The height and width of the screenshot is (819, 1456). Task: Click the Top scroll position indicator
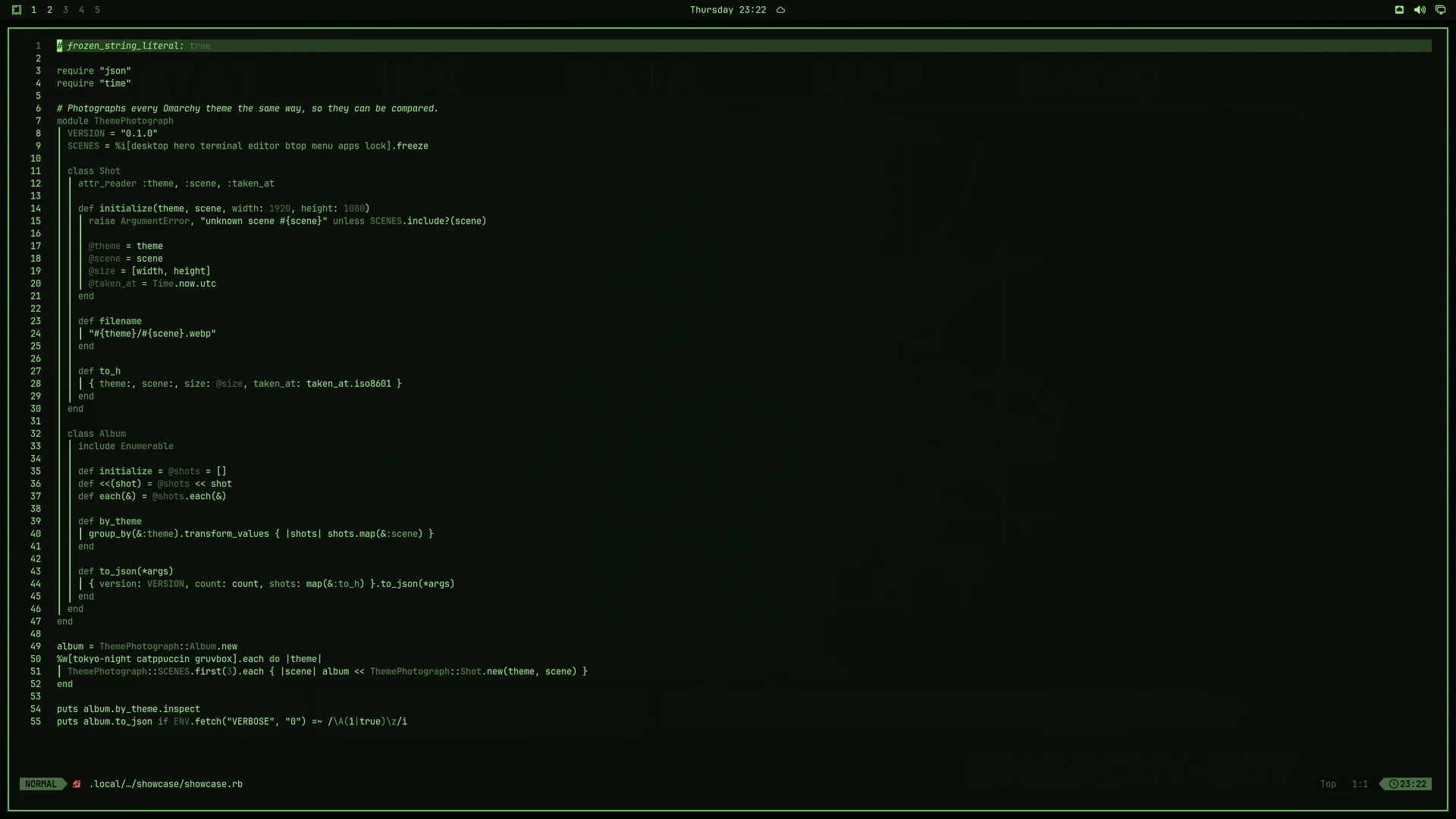point(1328,784)
